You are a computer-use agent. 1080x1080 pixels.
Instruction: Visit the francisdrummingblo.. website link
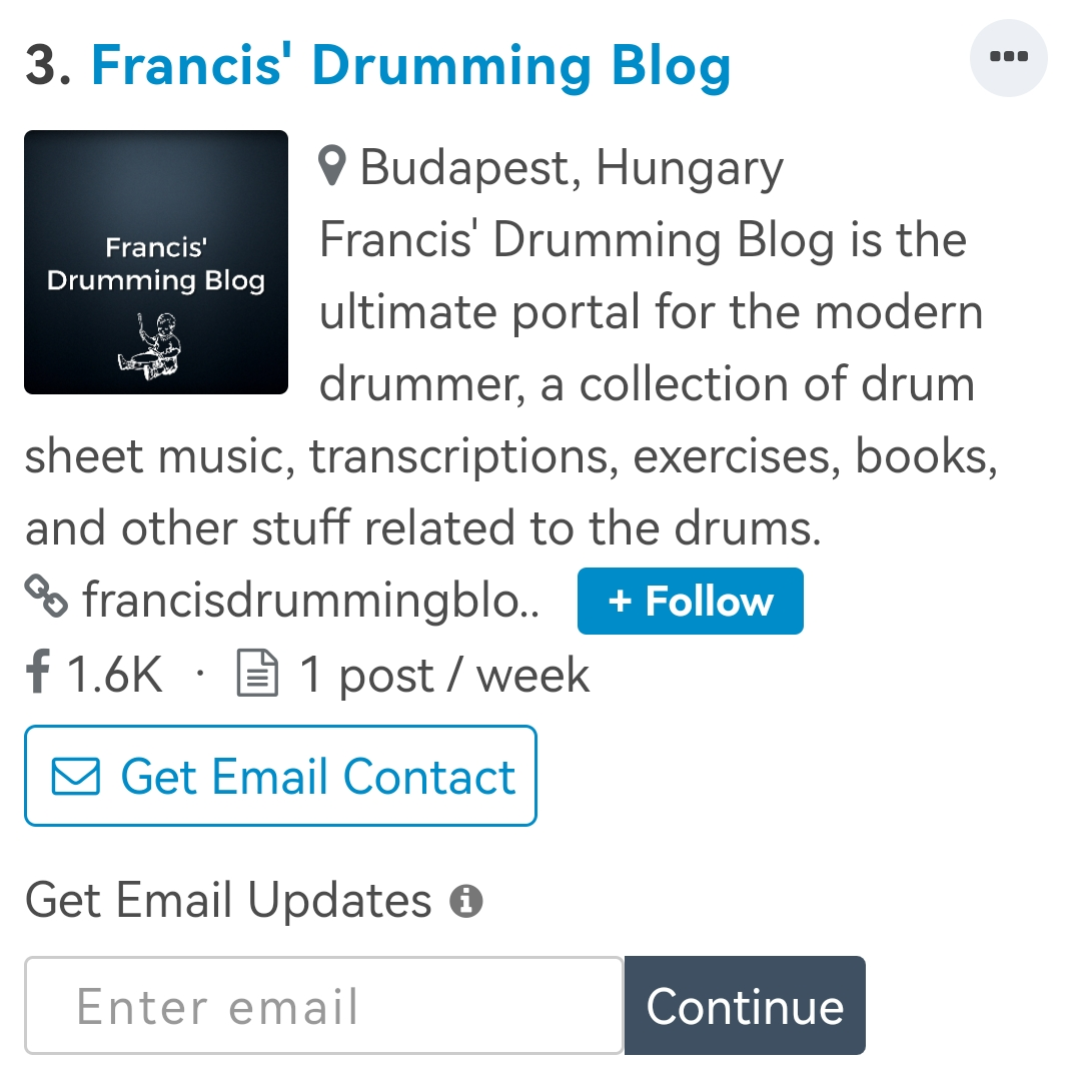click(310, 601)
